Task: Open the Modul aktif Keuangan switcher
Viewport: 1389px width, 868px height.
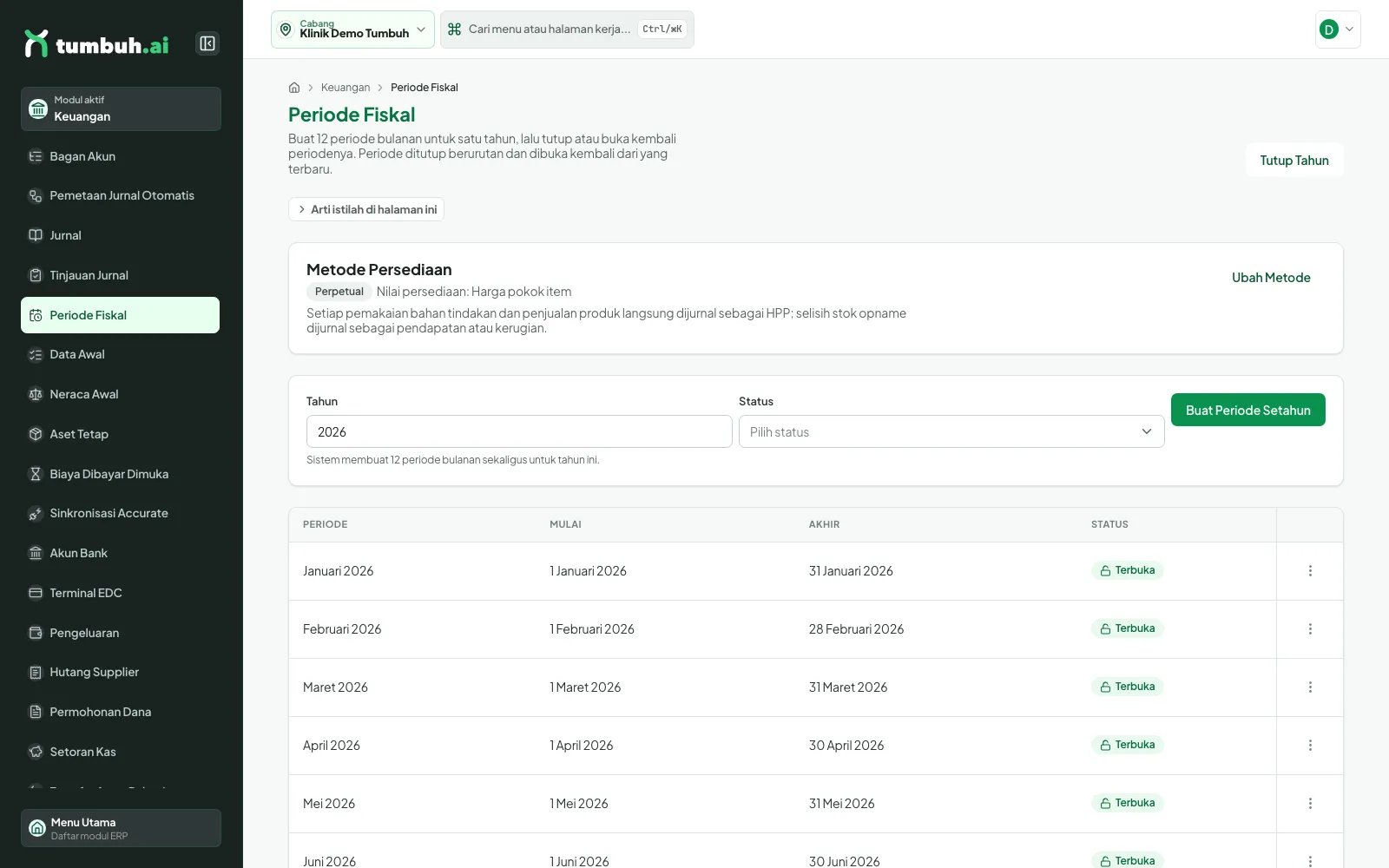Action: 121,108
